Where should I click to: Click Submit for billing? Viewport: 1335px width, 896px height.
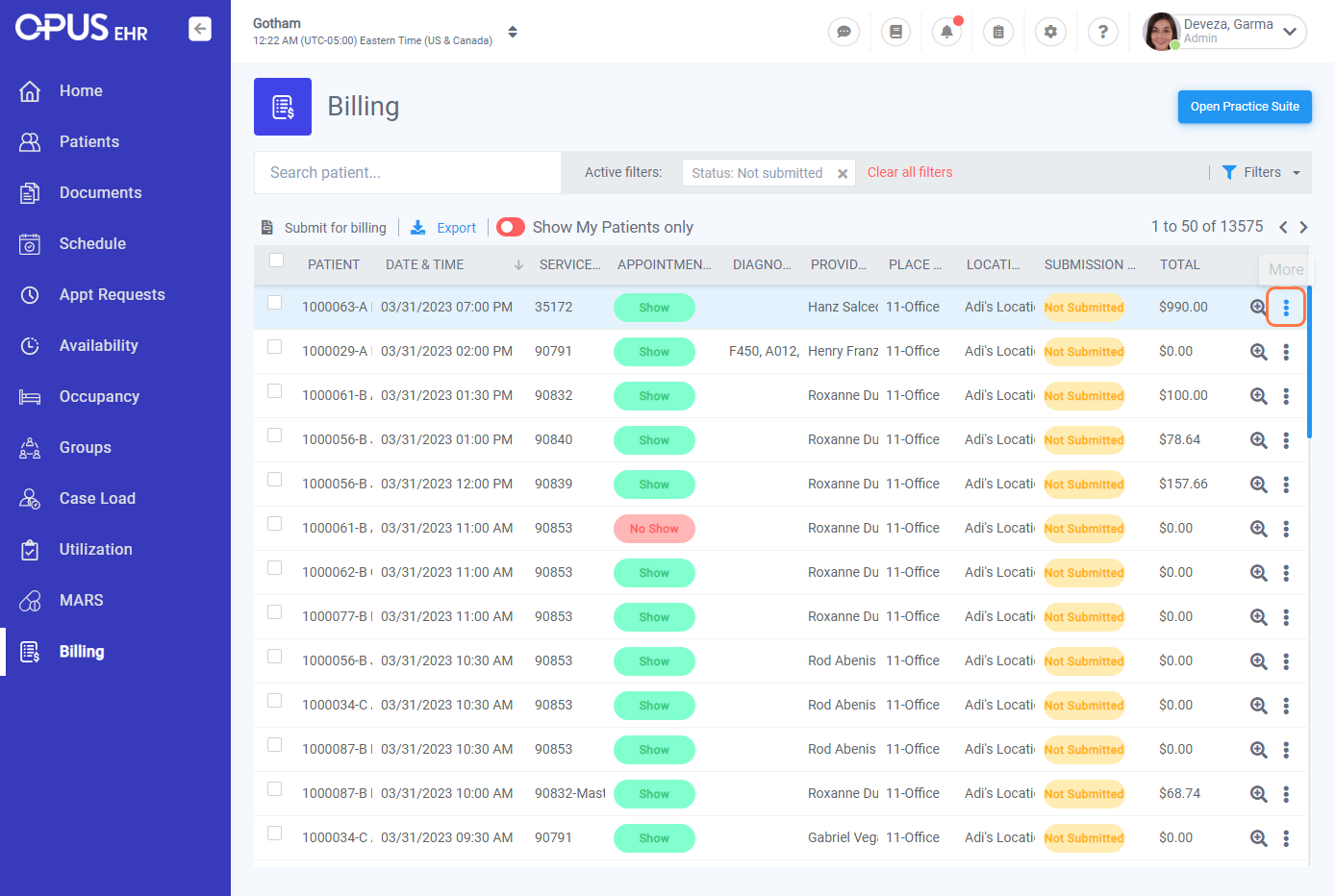[335, 228]
